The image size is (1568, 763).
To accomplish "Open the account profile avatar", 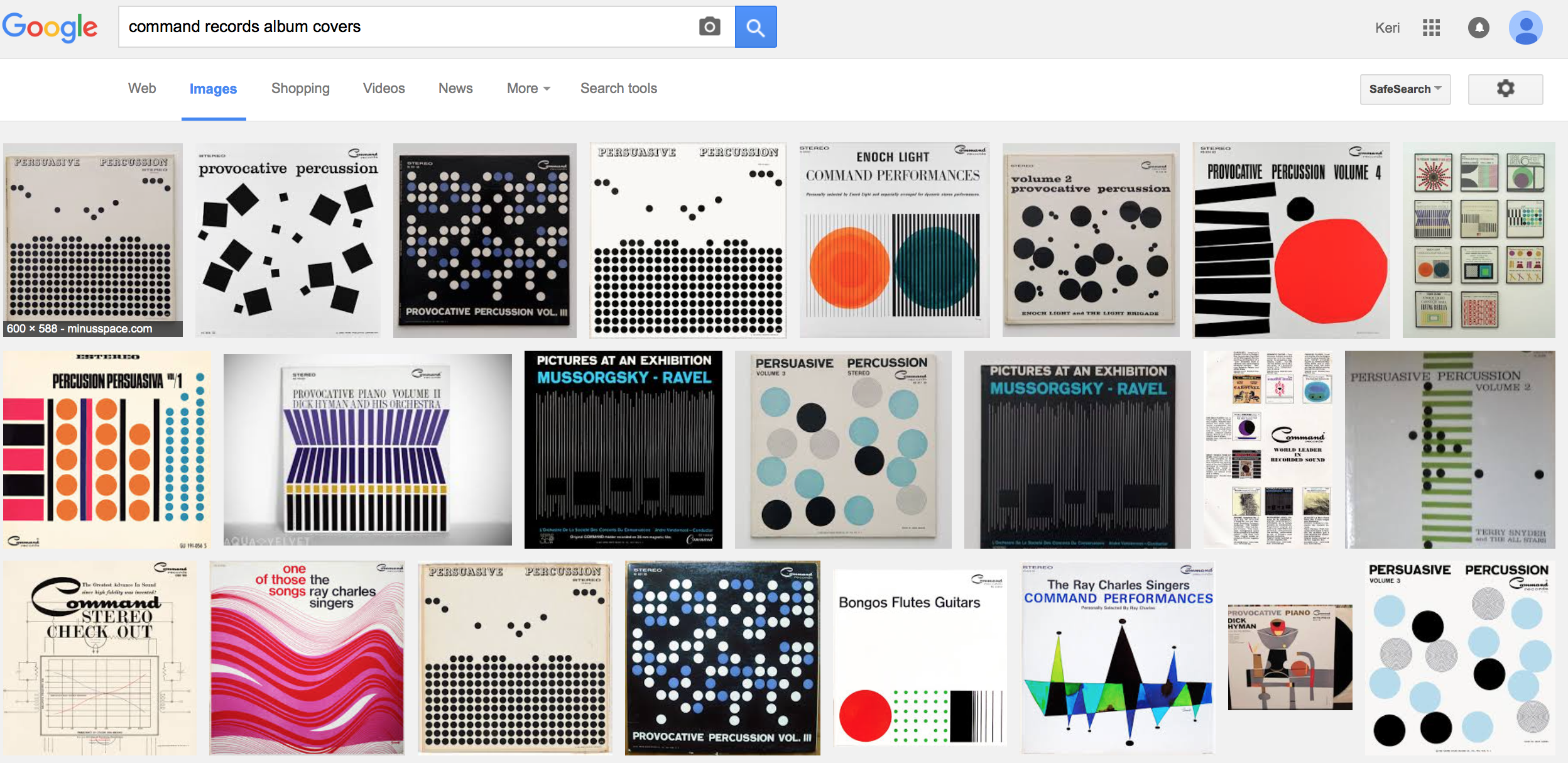I will click(1526, 28).
